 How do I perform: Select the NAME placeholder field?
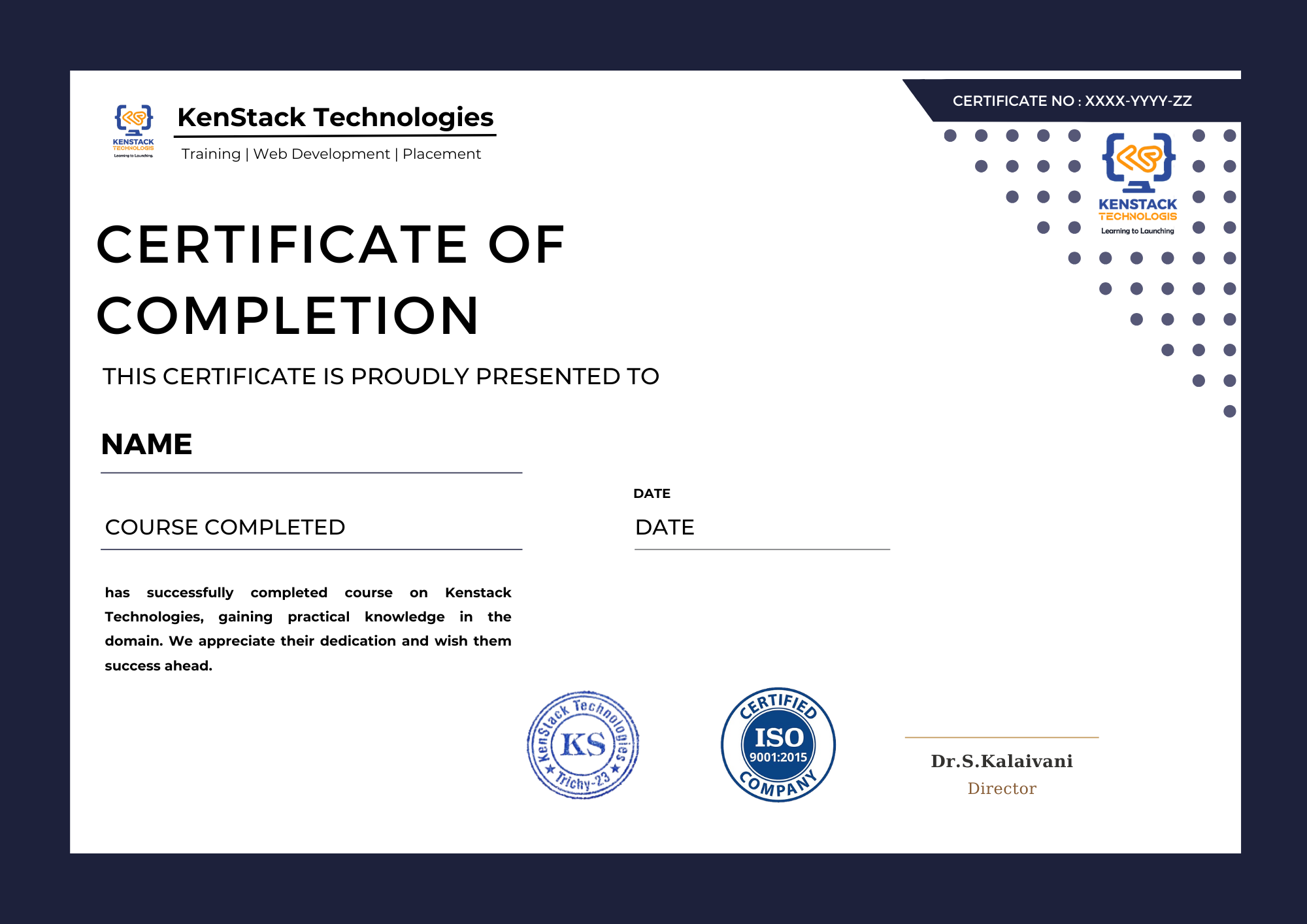coord(147,444)
